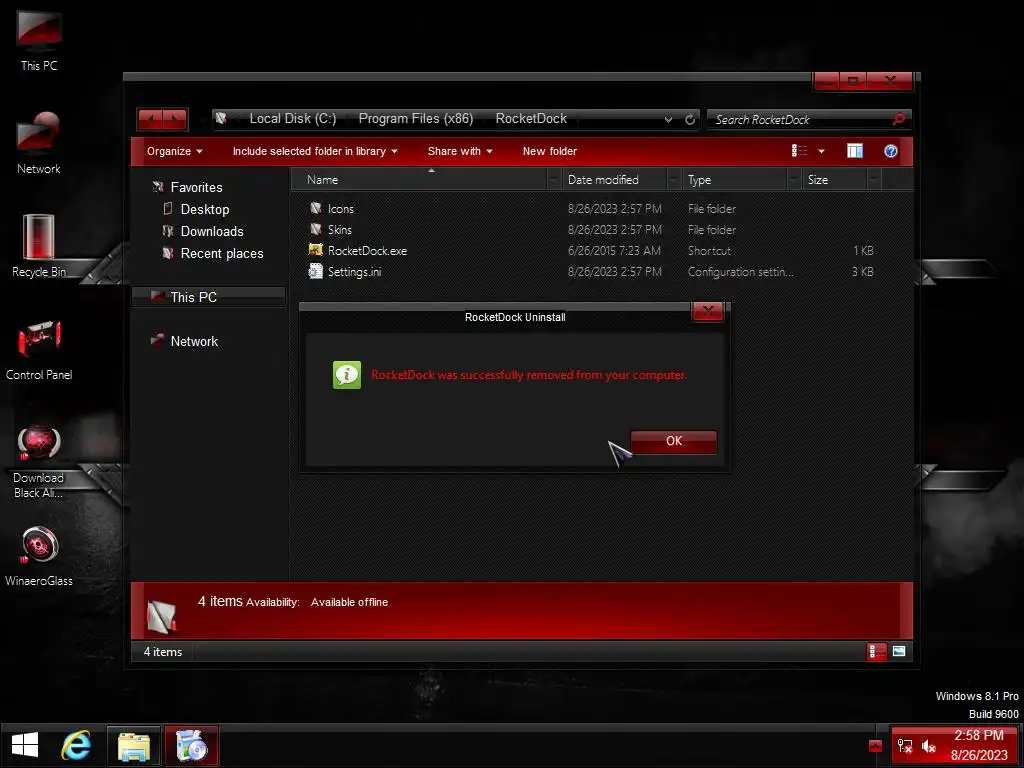Screen dimensions: 1024x768
Task: Open Recycle Bin desktop icon
Action: coord(39,246)
